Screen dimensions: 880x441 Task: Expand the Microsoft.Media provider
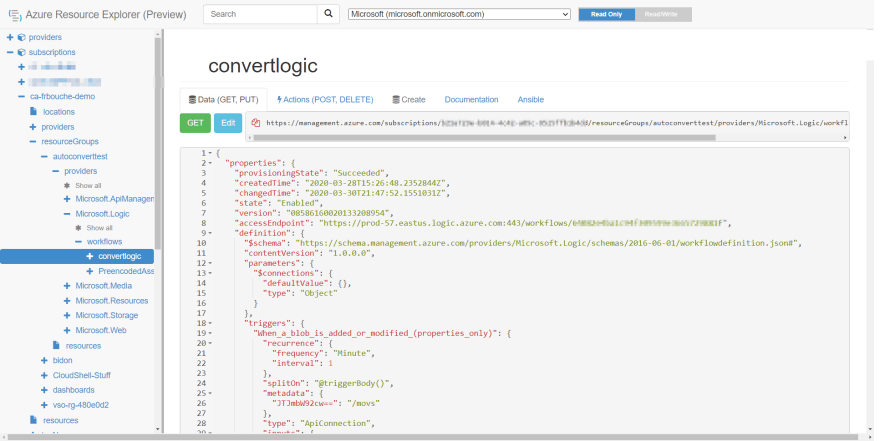click(67, 286)
